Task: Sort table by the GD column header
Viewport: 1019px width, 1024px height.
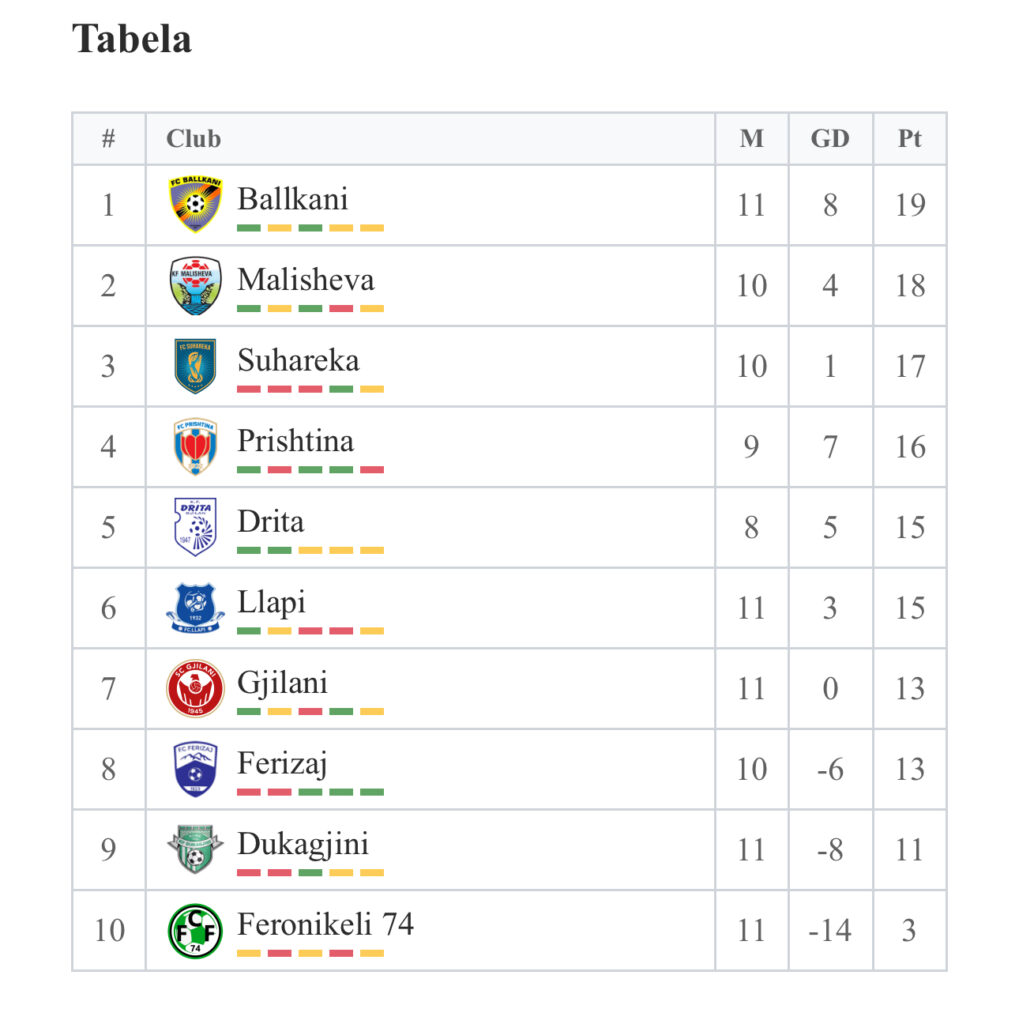Action: point(830,138)
